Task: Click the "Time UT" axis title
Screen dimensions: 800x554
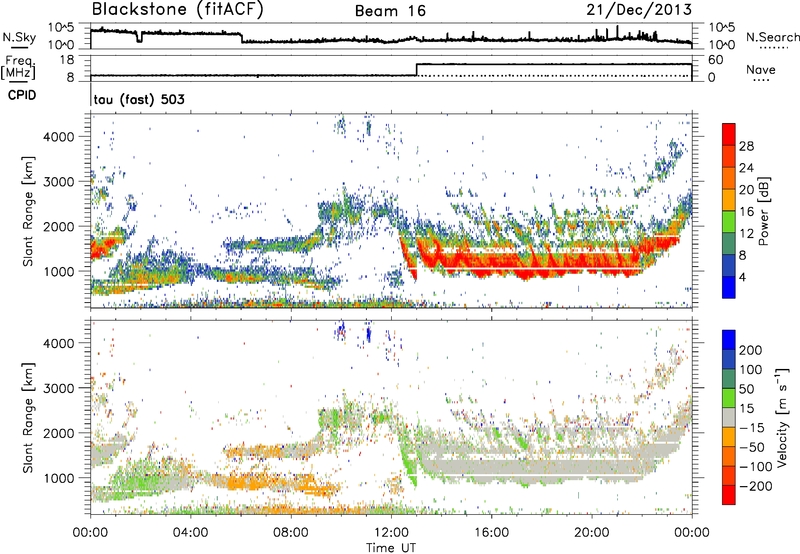Action: (391, 548)
